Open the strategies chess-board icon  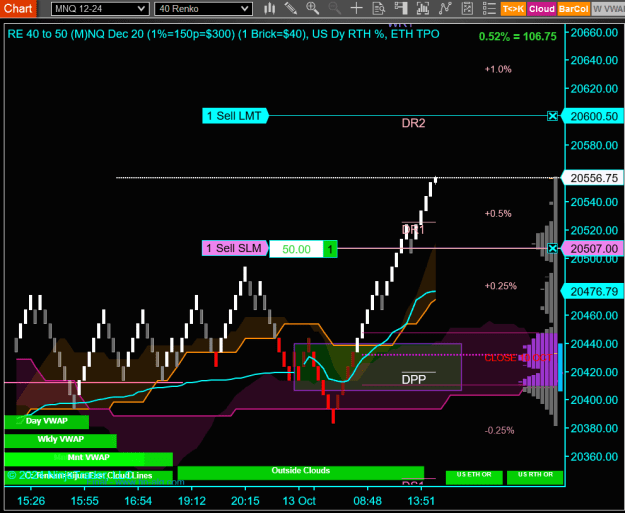pos(467,8)
